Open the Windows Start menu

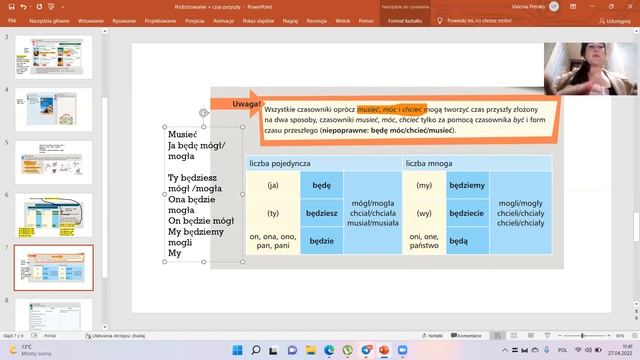[237, 350]
